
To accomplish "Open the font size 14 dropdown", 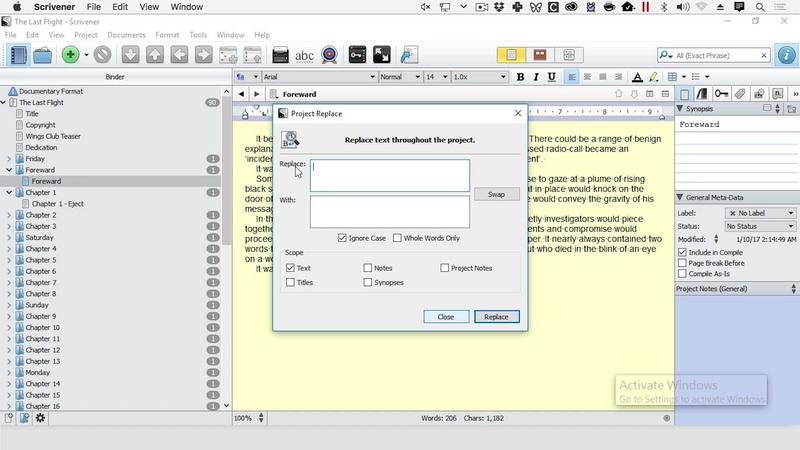I will pyautogui.click(x=436, y=77).
